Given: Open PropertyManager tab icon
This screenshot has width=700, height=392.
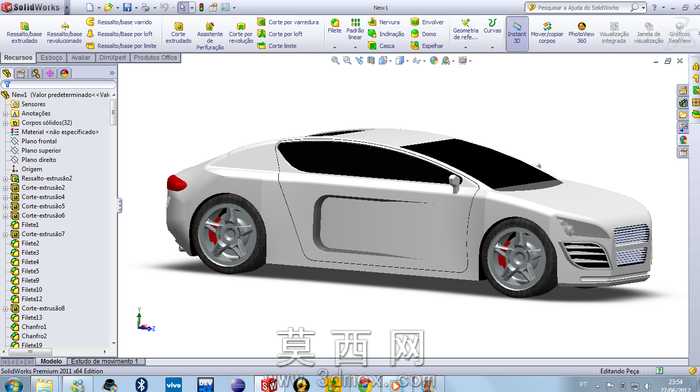Looking at the screenshot, I should (x=21, y=73).
